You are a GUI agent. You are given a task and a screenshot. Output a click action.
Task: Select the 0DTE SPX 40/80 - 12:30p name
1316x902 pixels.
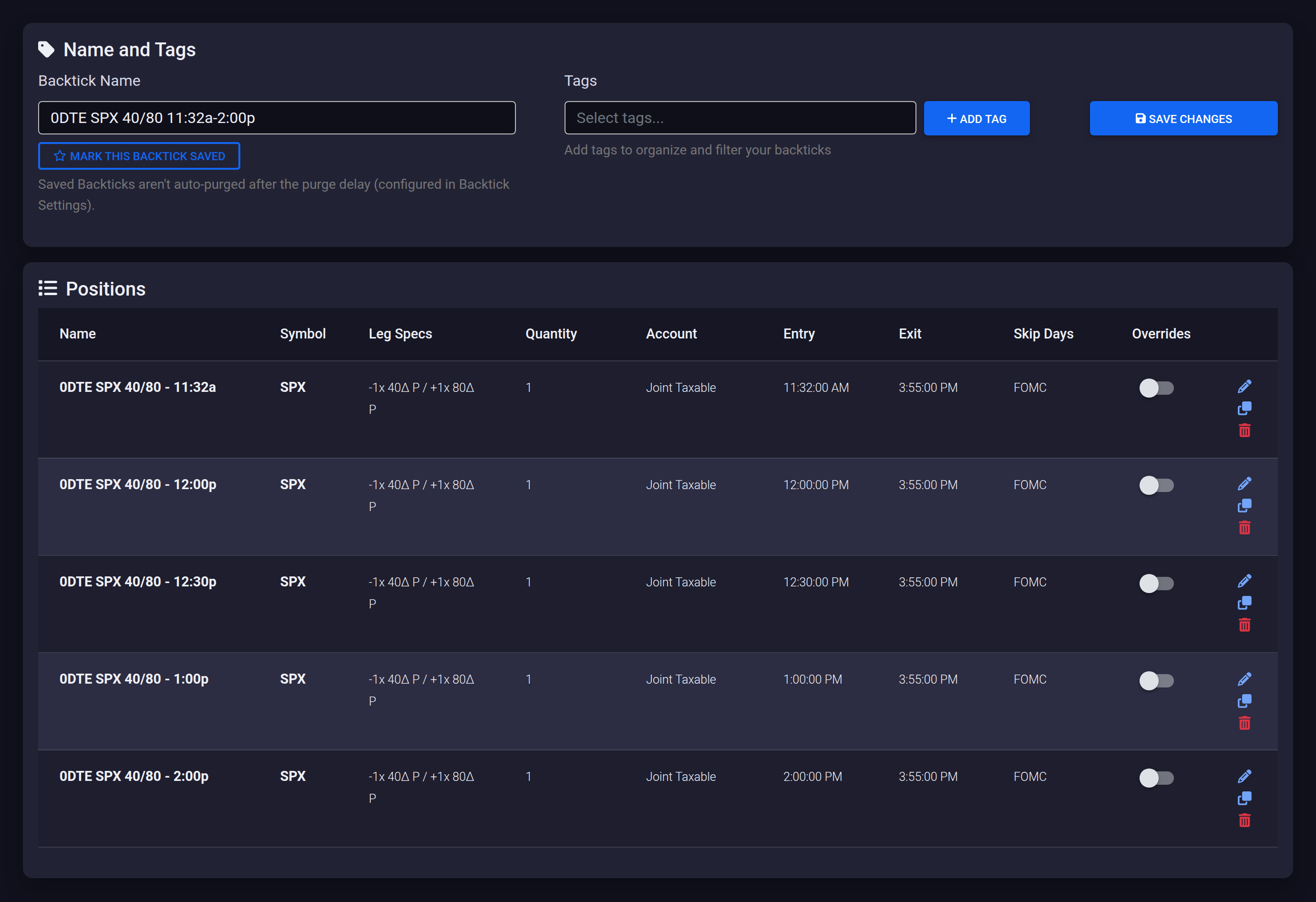(138, 582)
